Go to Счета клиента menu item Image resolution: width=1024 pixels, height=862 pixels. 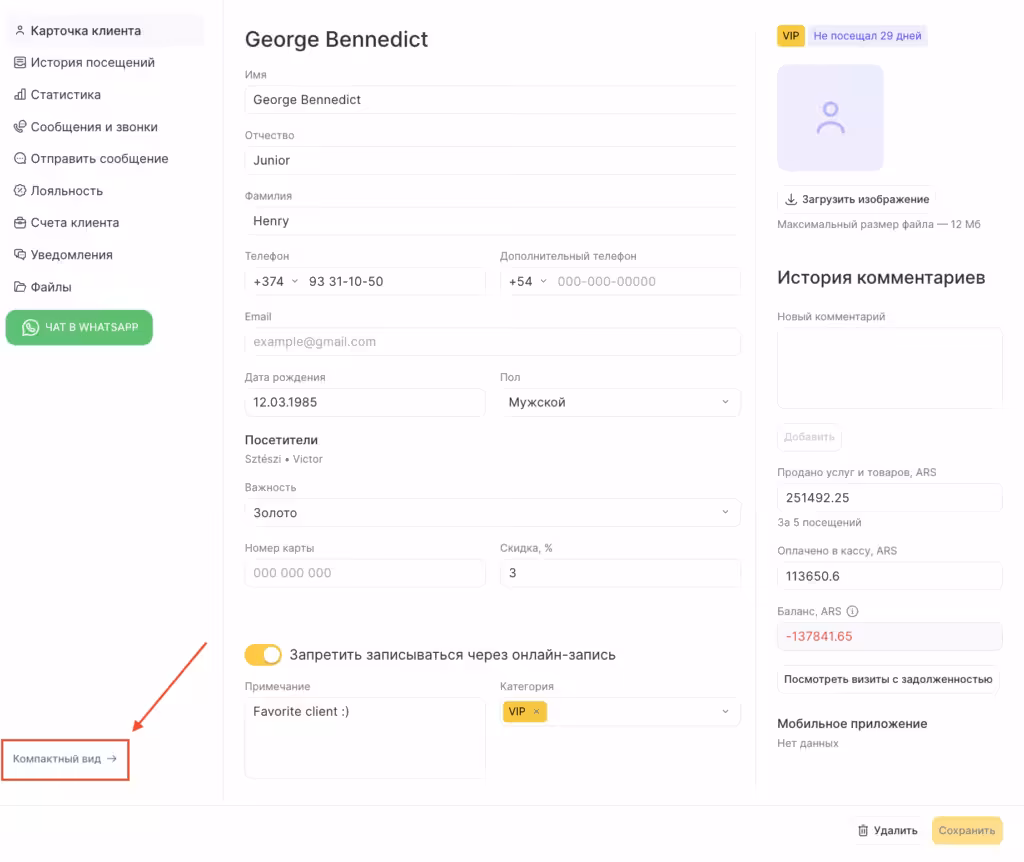tap(74, 223)
